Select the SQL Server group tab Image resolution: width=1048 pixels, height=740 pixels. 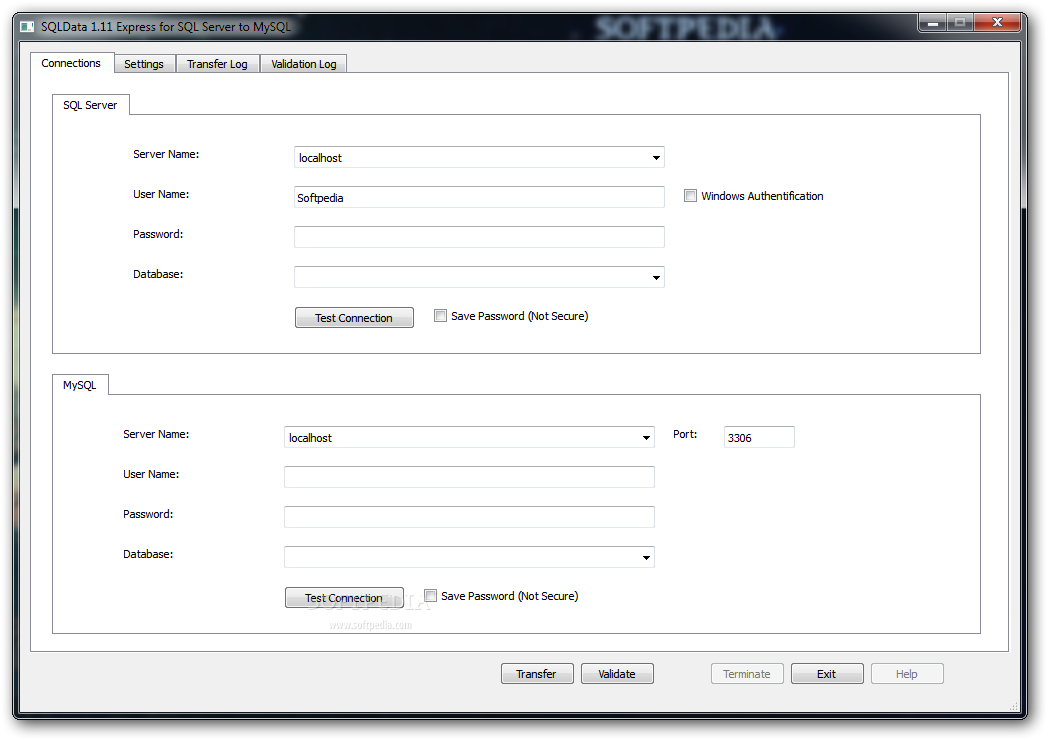90,105
